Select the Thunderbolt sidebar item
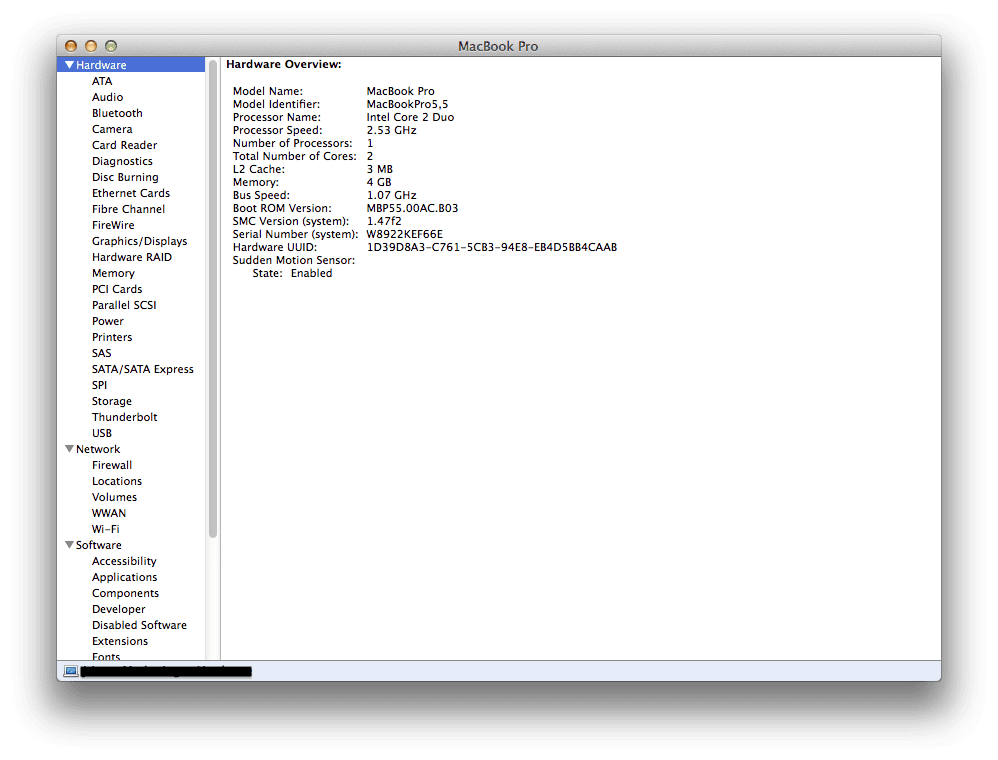The image size is (998, 760). pos(125,417)
